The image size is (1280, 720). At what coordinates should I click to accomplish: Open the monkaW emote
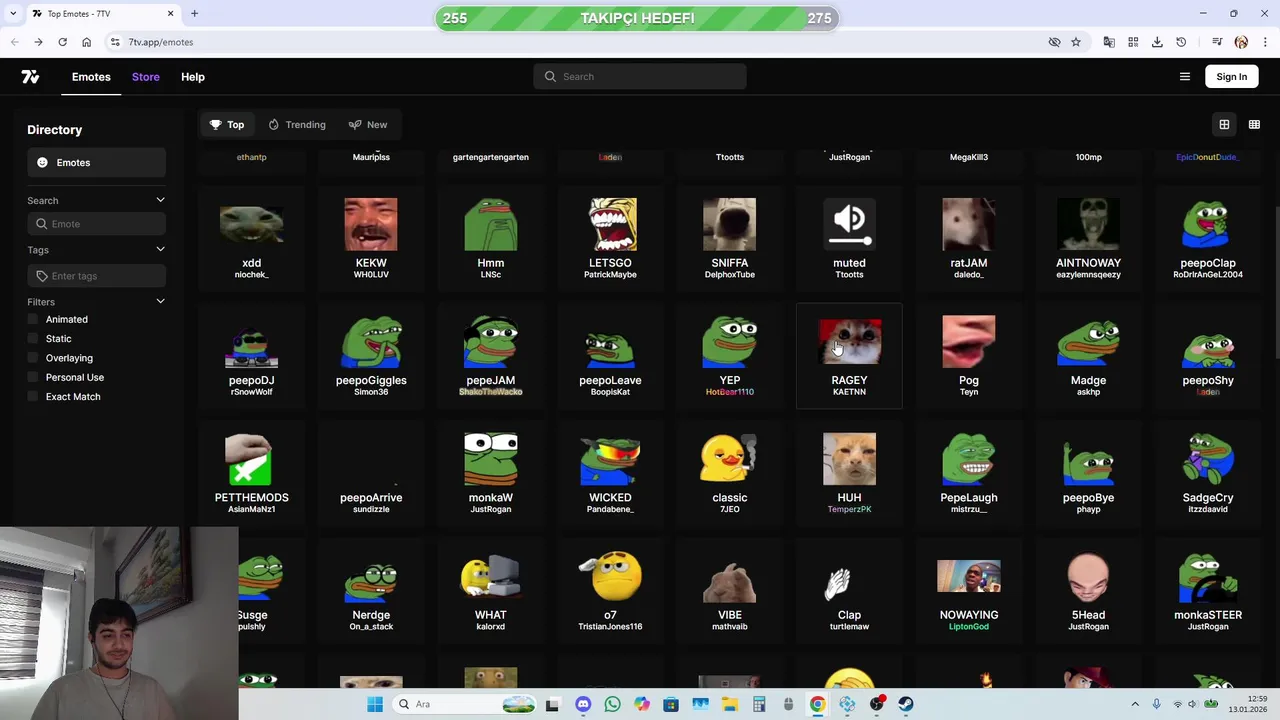click(x=491, y=473)
